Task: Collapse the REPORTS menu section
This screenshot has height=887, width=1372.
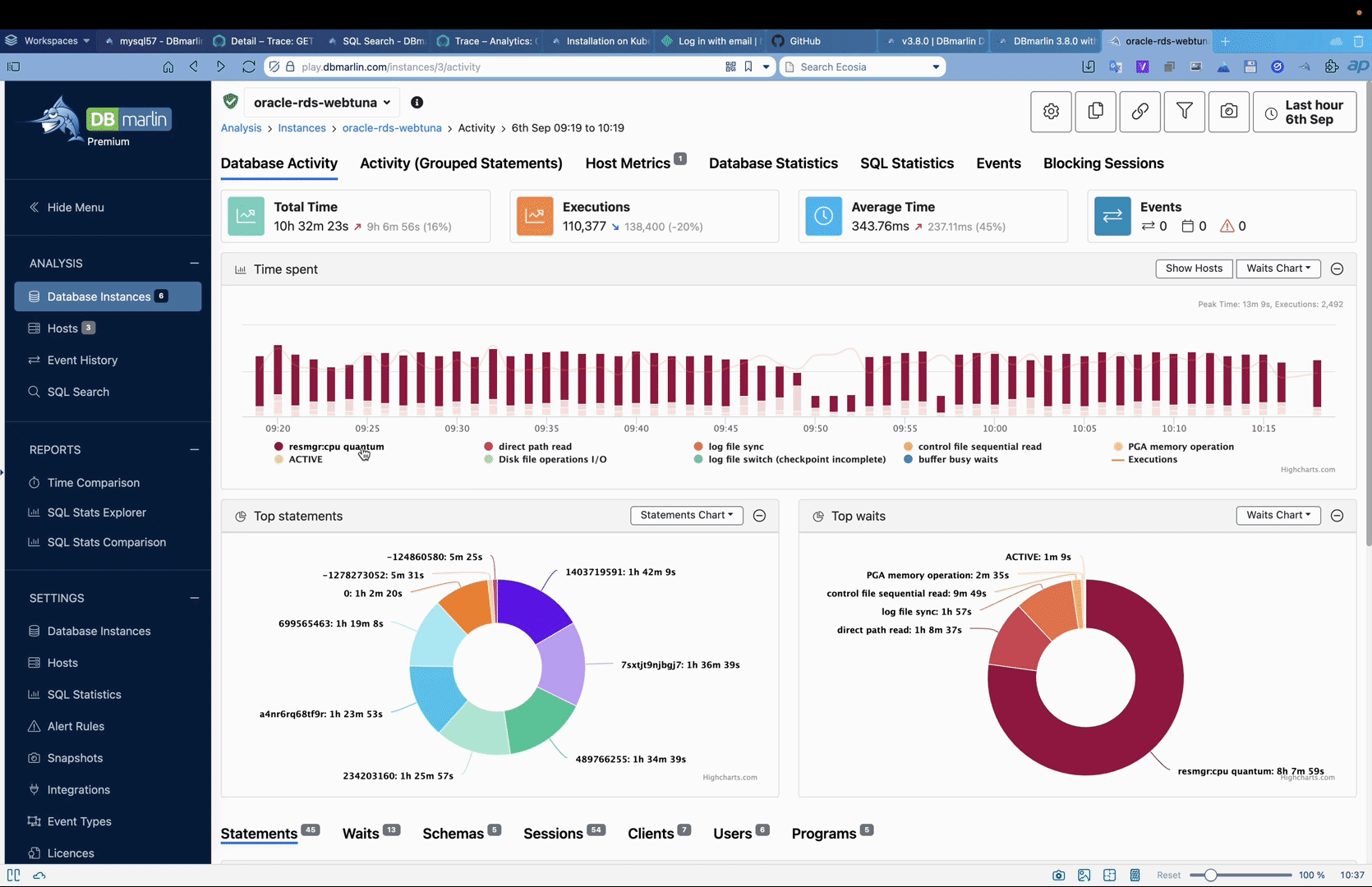Action: (x=195, y=449)
